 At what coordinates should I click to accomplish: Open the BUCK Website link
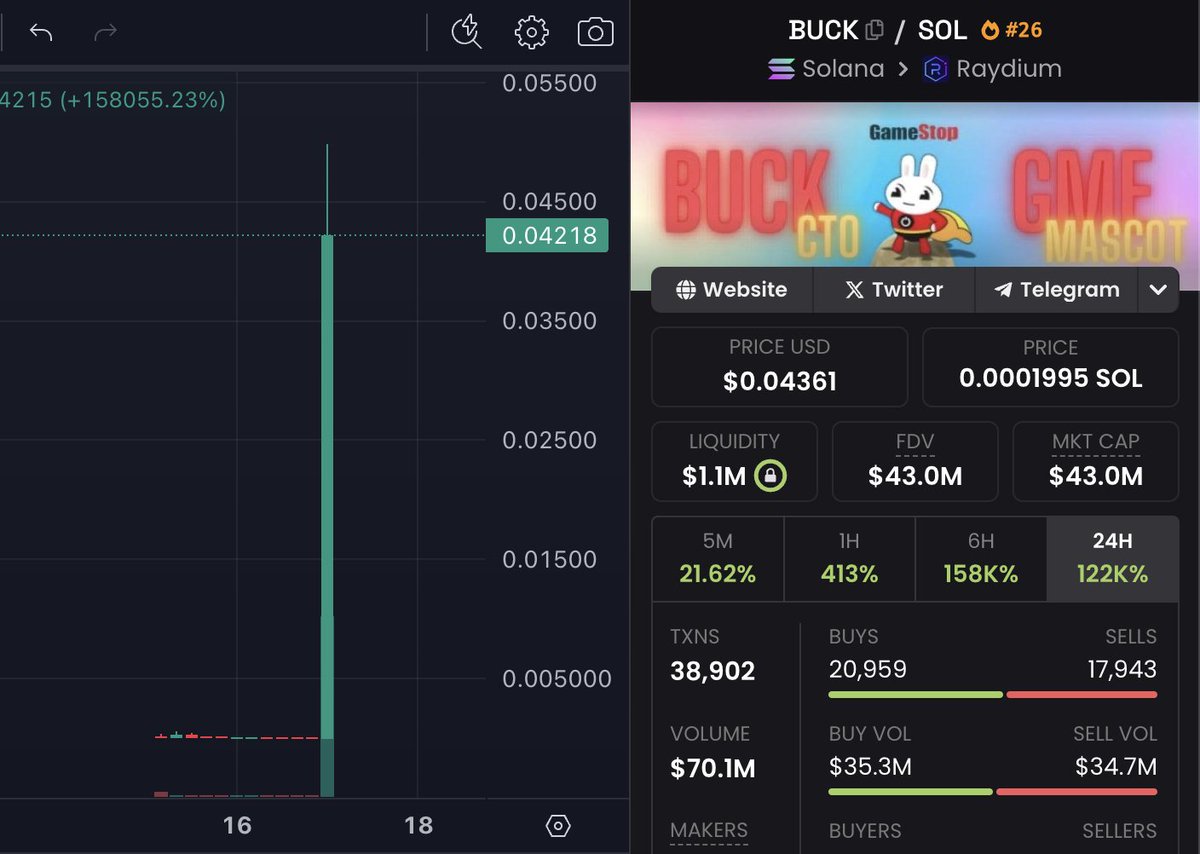click(732, 290)
